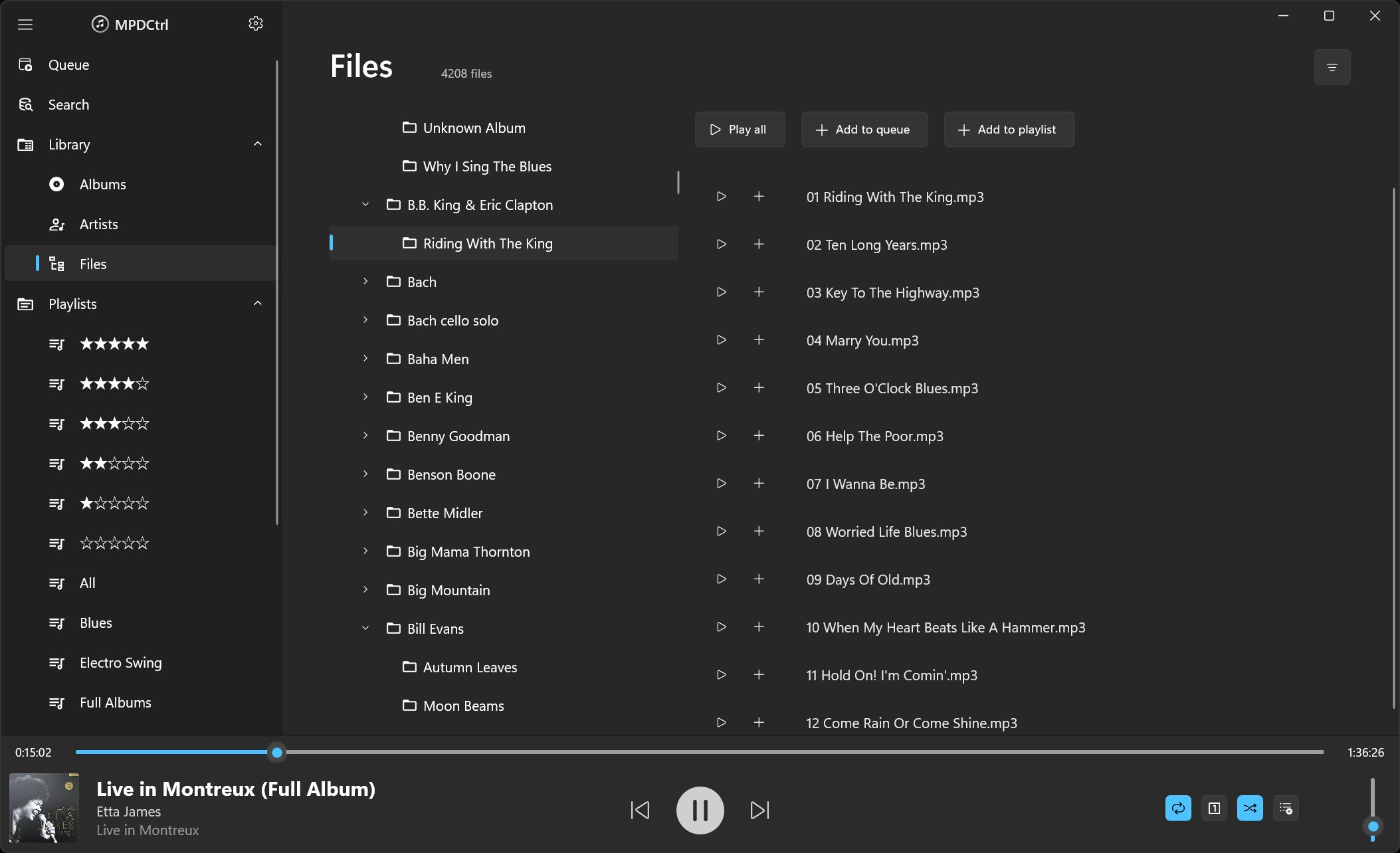Skip to the previous track

(640, 810)
